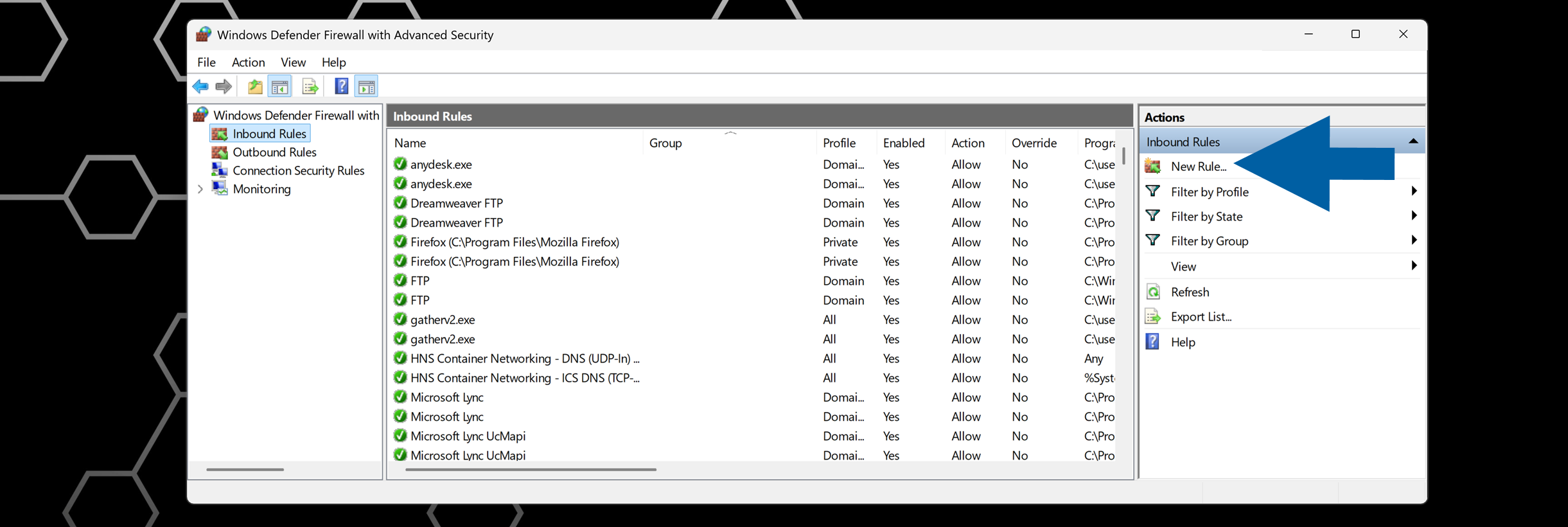Open the Action menu
This screenshot has height=527, width=1568.
pyautogui.click(x=248, y=62)
